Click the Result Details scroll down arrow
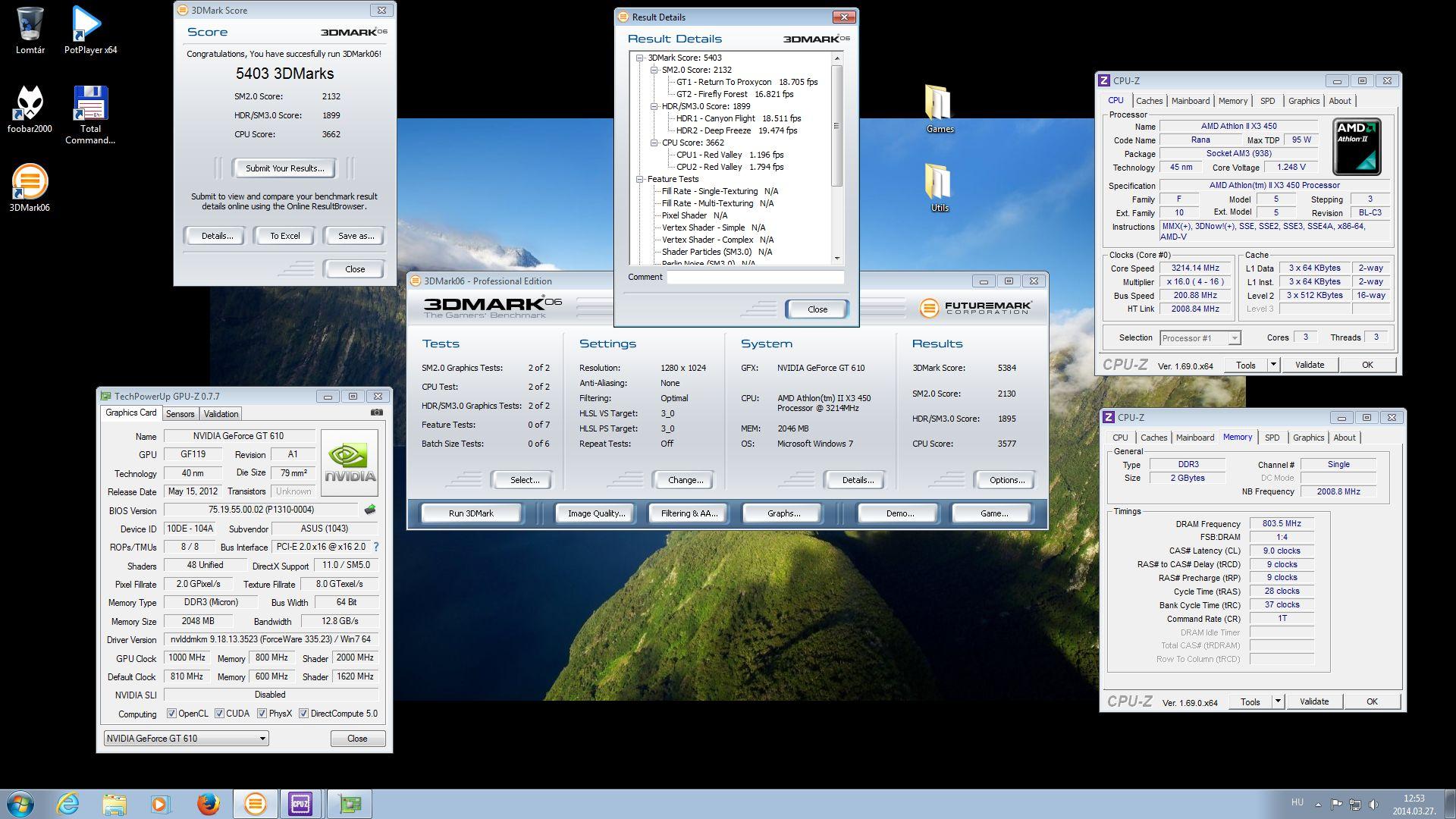The width and height of the screenshot is (1456, 819). 837,259
